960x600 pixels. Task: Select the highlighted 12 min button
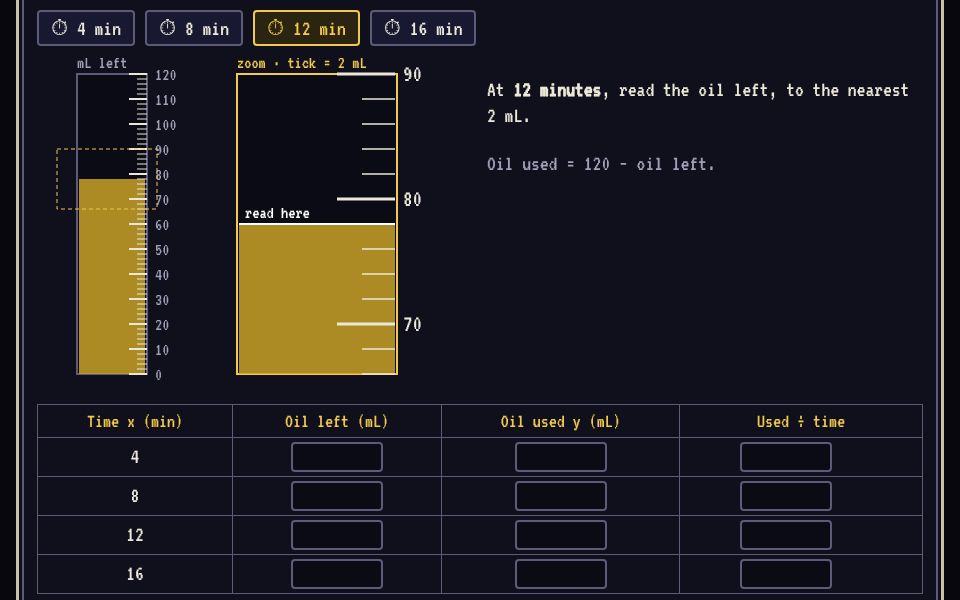(x=306, y=28)
